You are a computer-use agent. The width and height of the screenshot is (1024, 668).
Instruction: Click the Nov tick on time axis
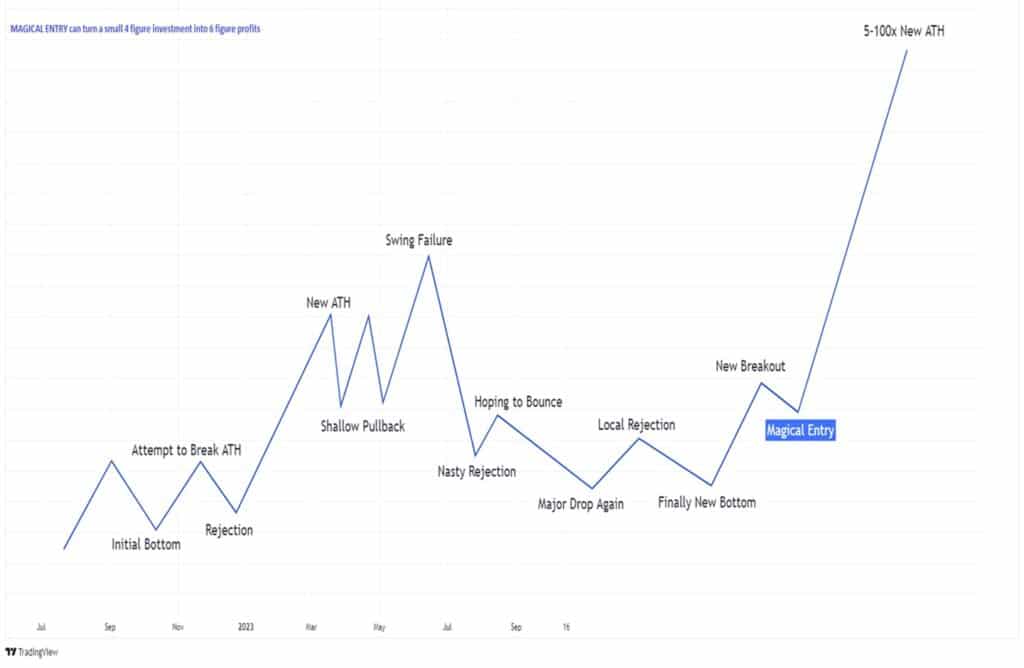click(177, 628)
